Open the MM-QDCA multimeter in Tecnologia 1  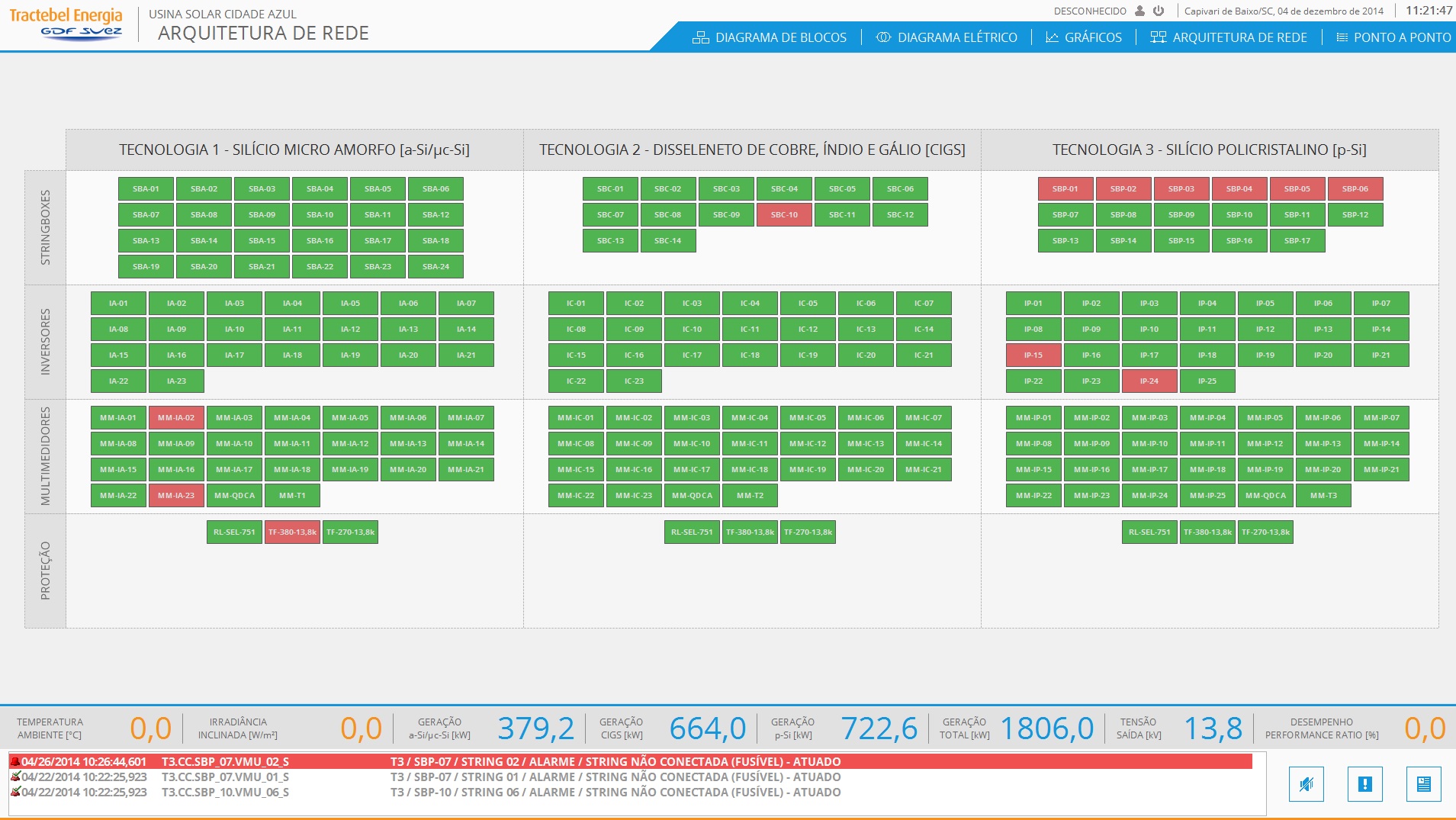point(234,496)
